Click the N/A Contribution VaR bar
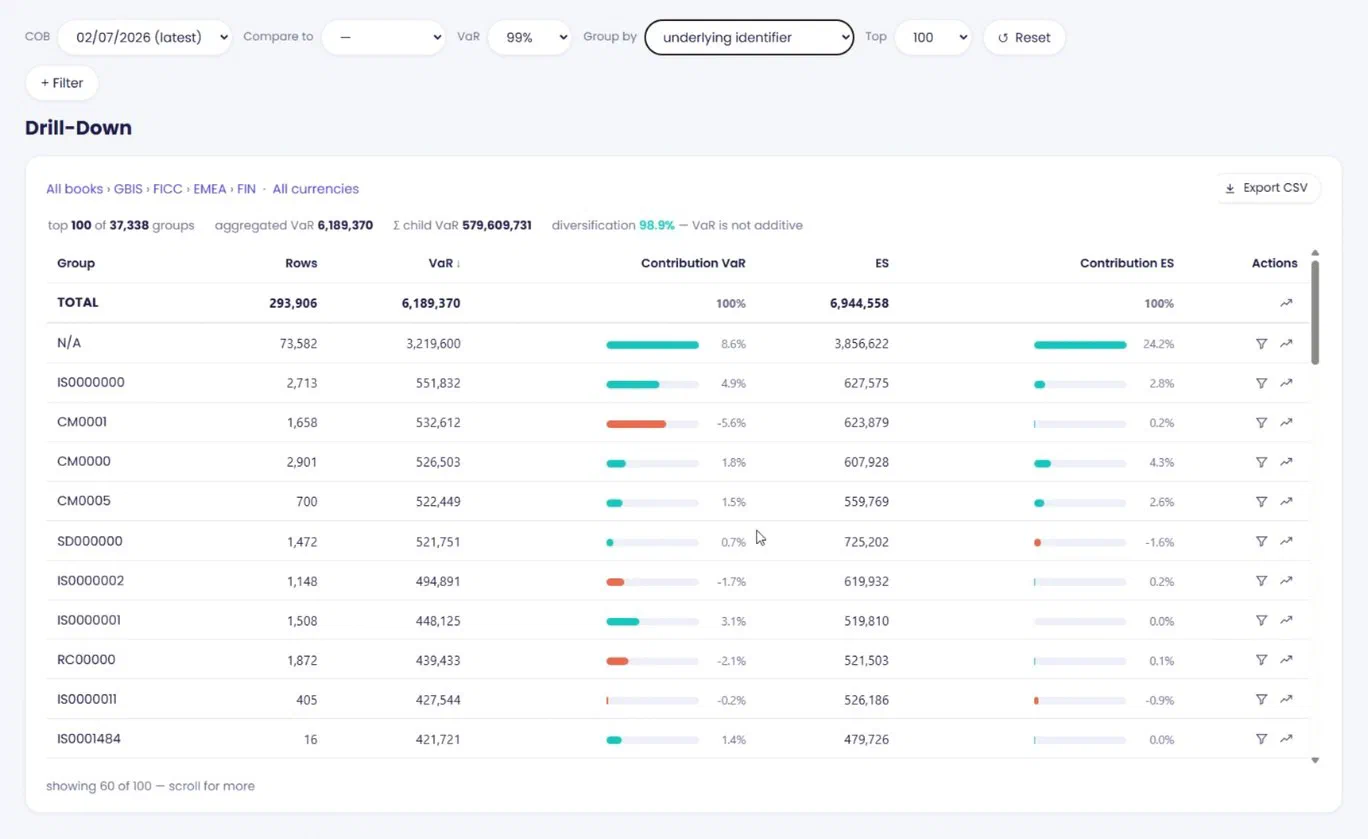This screenshot has width=1368, height=839. tap(652, 344)
